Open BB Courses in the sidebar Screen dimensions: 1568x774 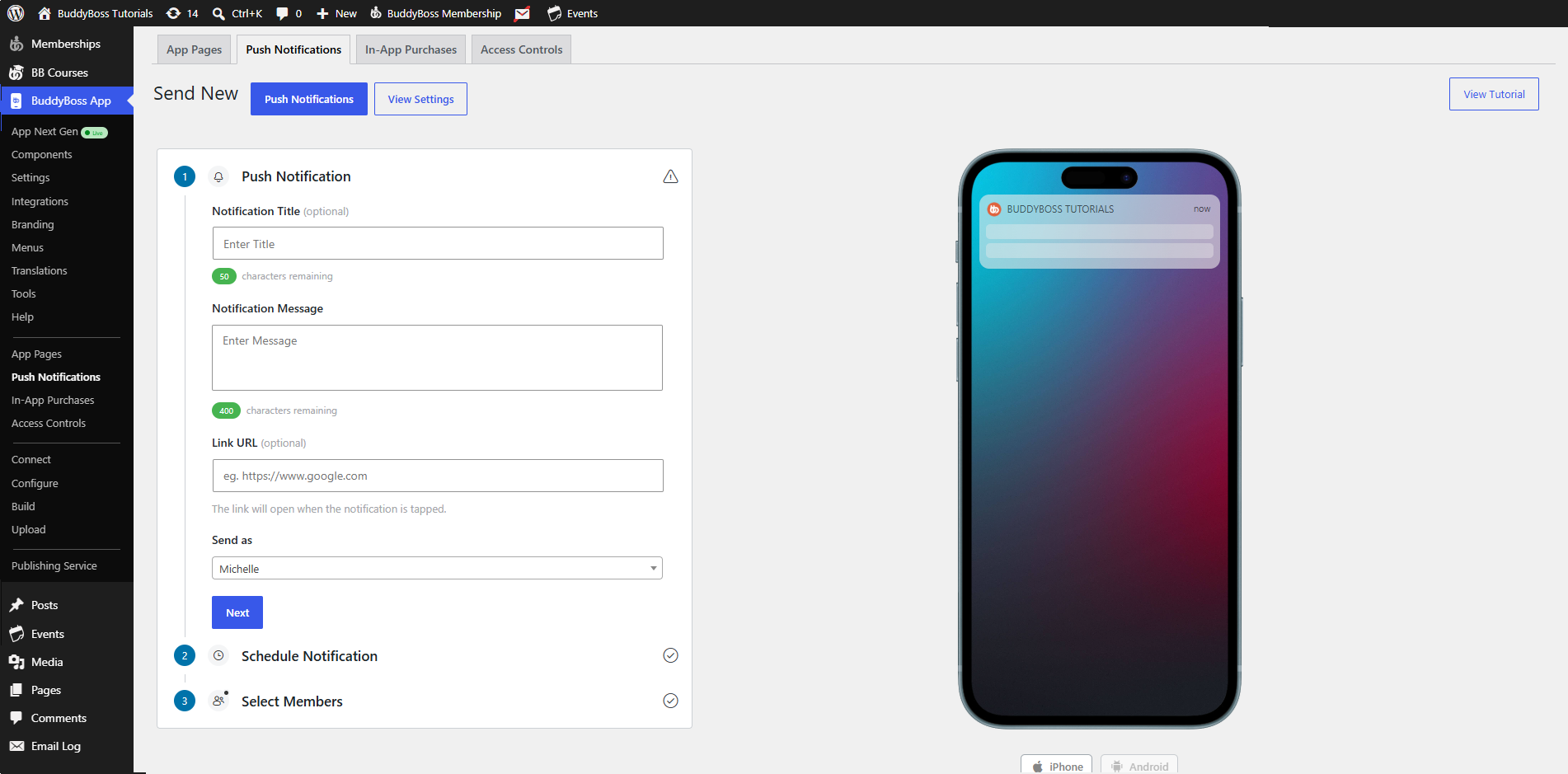[66, 73]
